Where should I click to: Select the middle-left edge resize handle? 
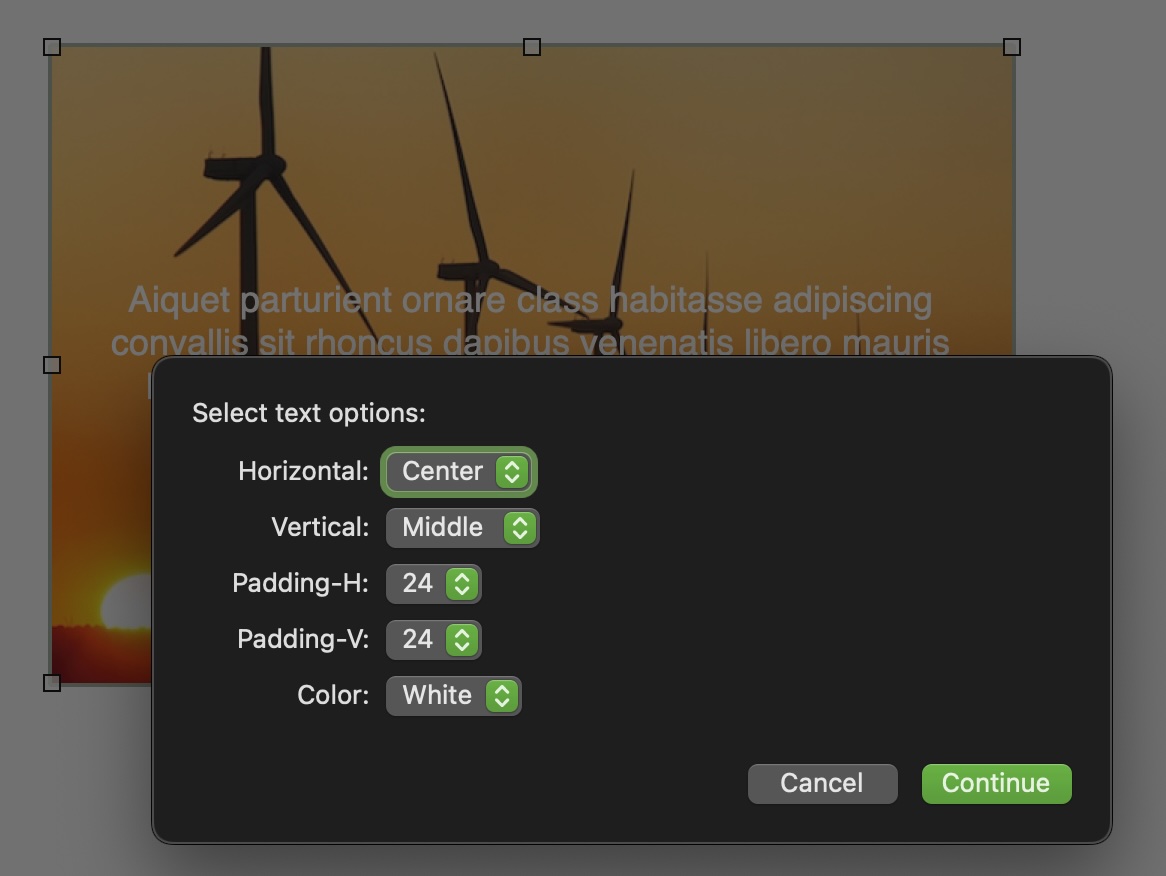(x=52, y=365)
